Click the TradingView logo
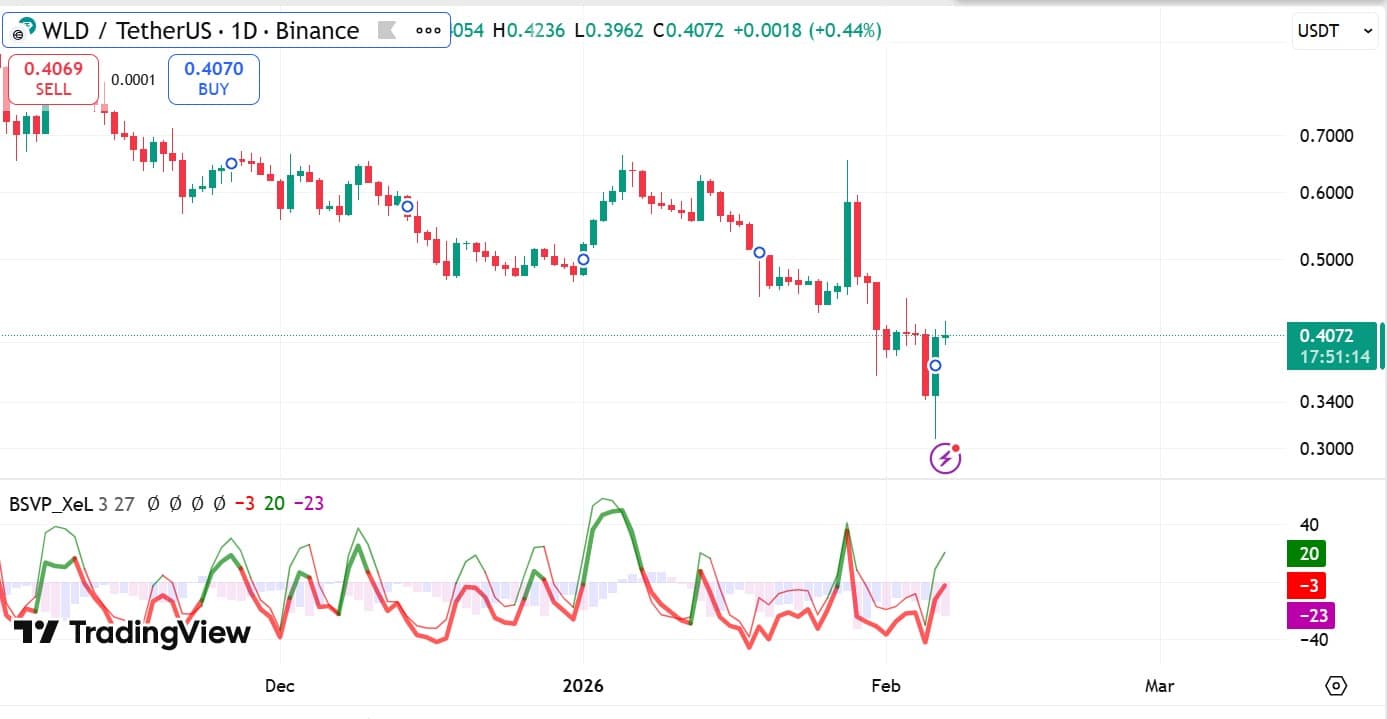 (x=132, y=632)
